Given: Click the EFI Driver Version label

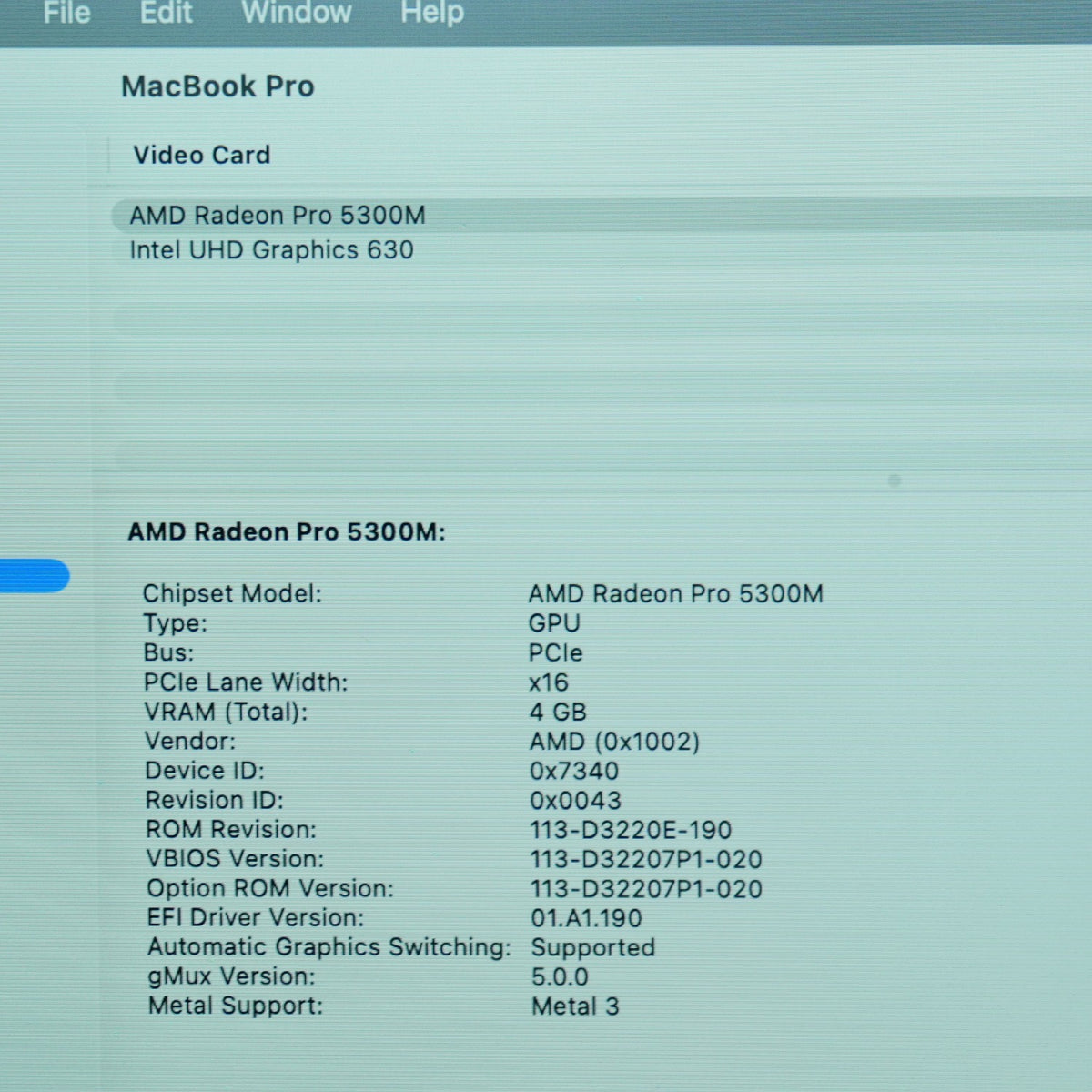Looking at the screenshot, I should [256, 917].
